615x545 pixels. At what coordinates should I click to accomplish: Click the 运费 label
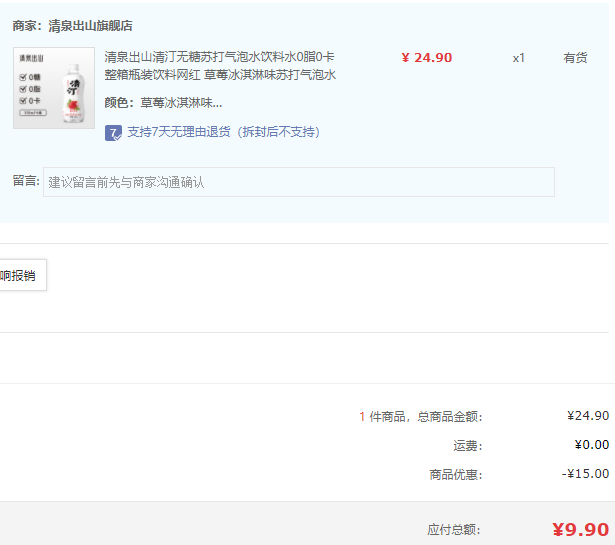[x=468, y=446]
